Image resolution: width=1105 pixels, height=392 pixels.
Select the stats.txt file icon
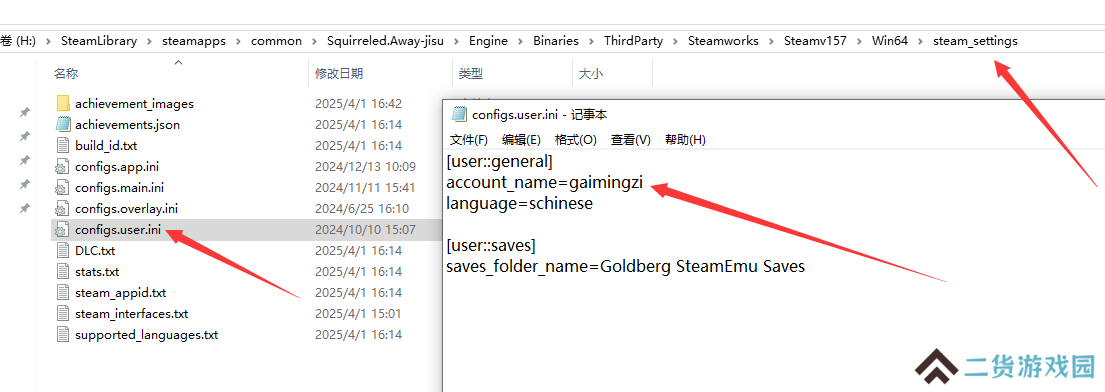63,271
